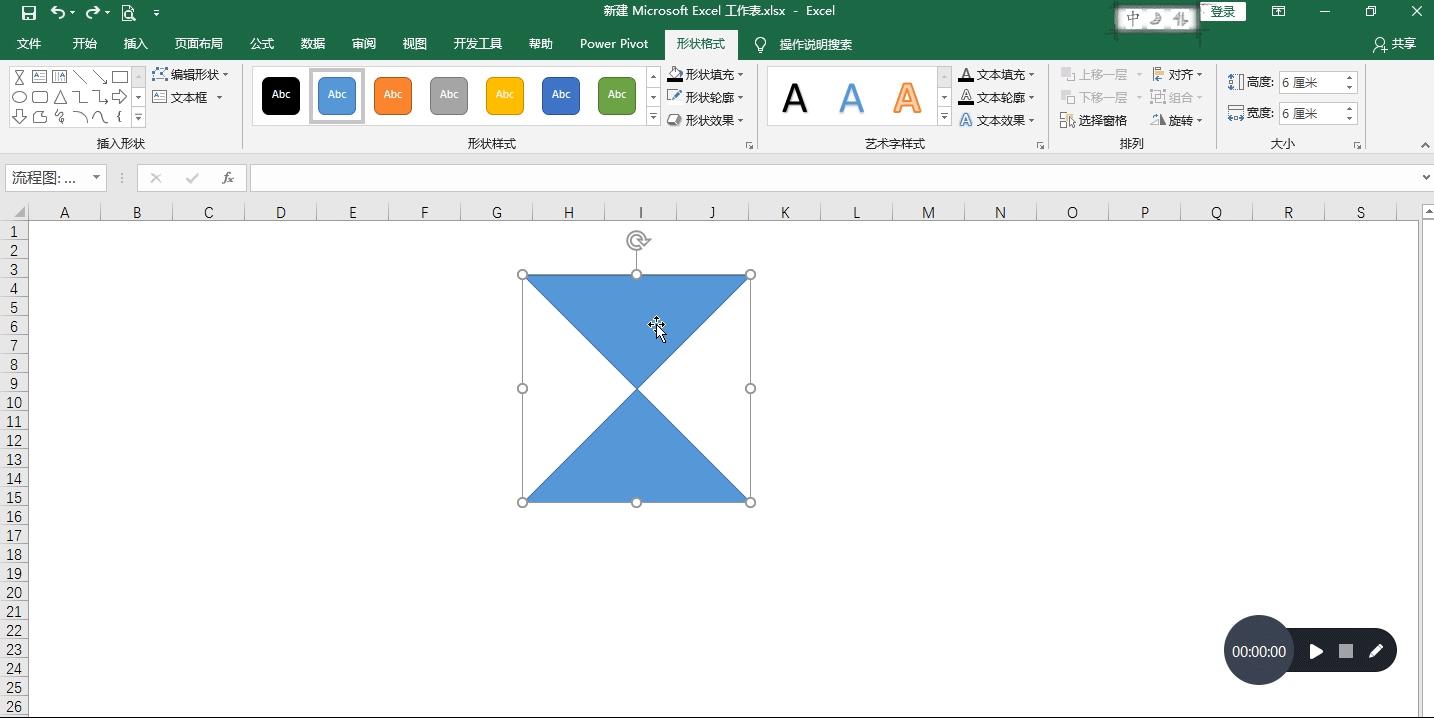Pick the curve shape
This screenshot has width=1434, height=718.
tap(99, 117)
